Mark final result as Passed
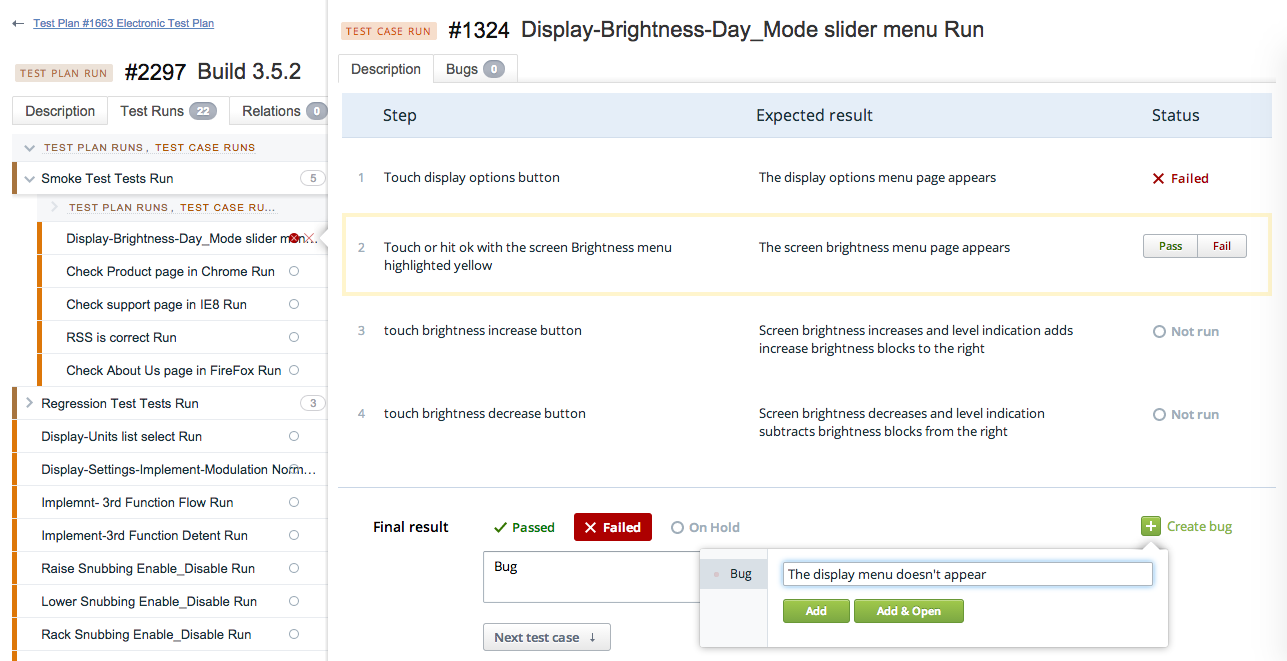This screenshot has height=661, width=1287. 524,527
